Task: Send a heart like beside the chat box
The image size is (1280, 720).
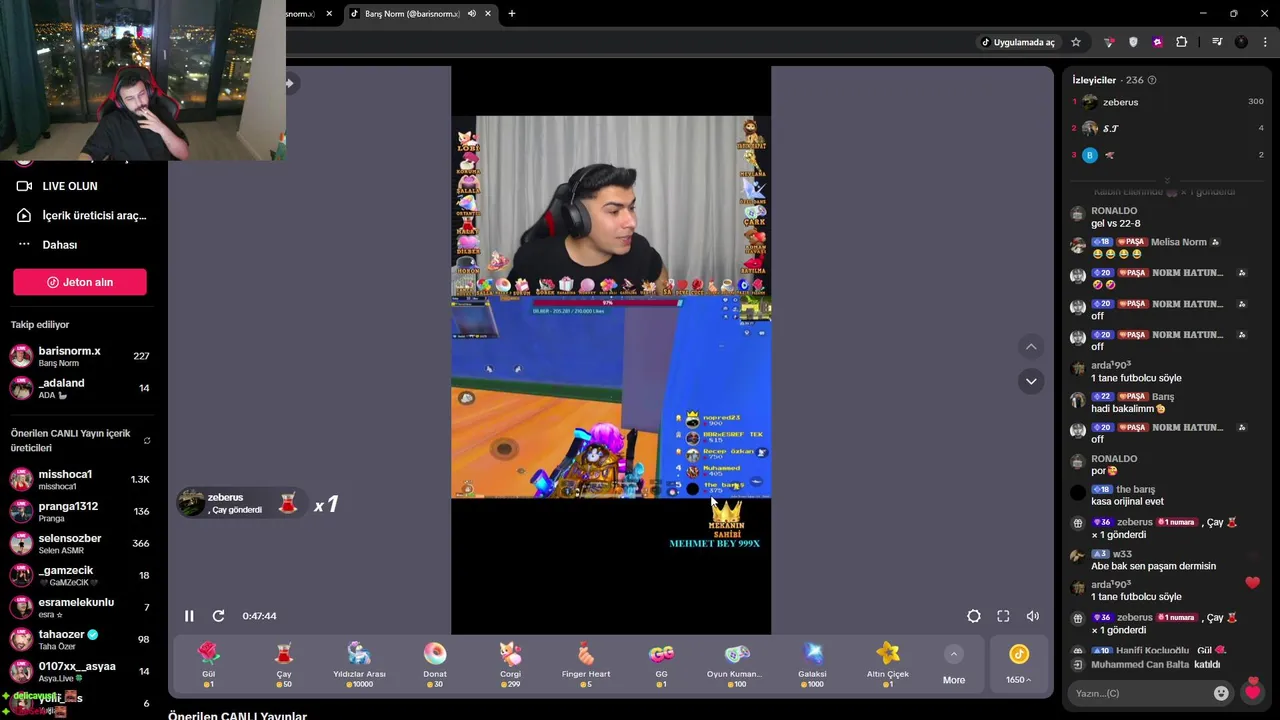Action: (x=1252, y=691)
